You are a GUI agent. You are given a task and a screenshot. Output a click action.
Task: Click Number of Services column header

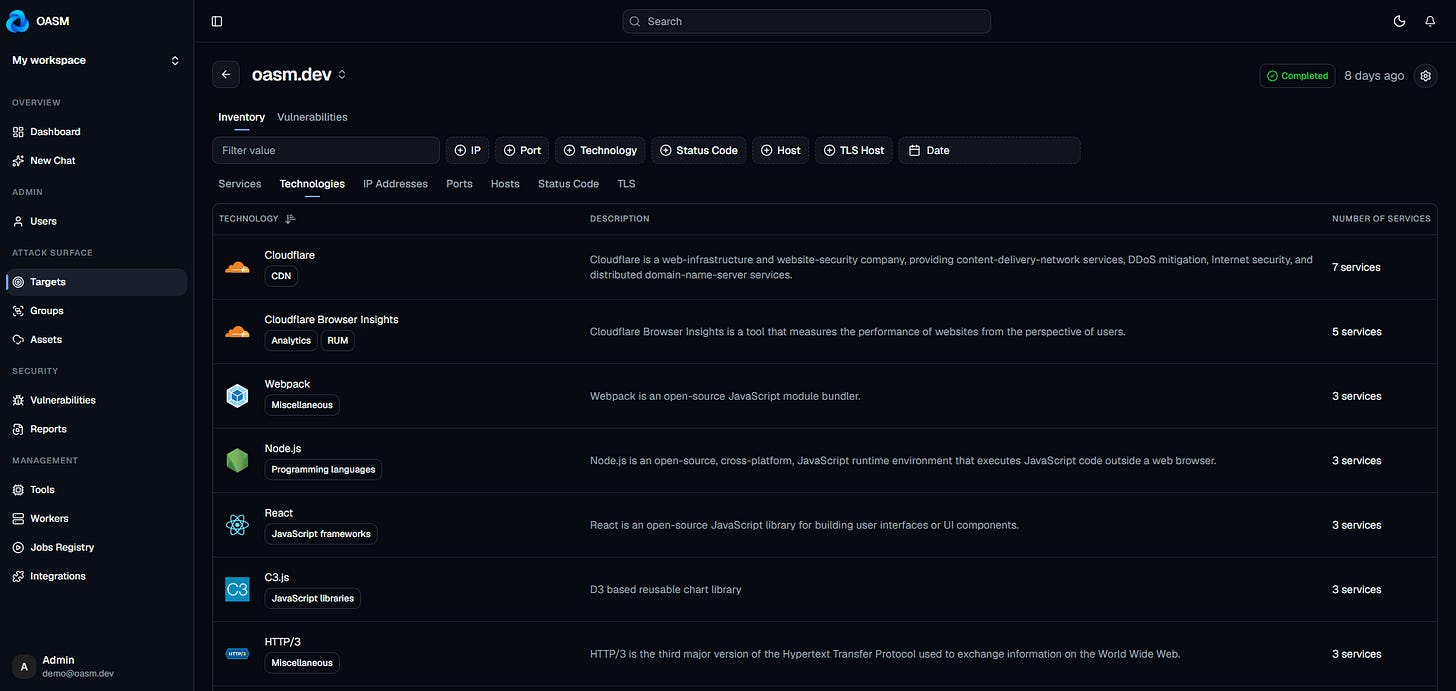click(1381, 219)
